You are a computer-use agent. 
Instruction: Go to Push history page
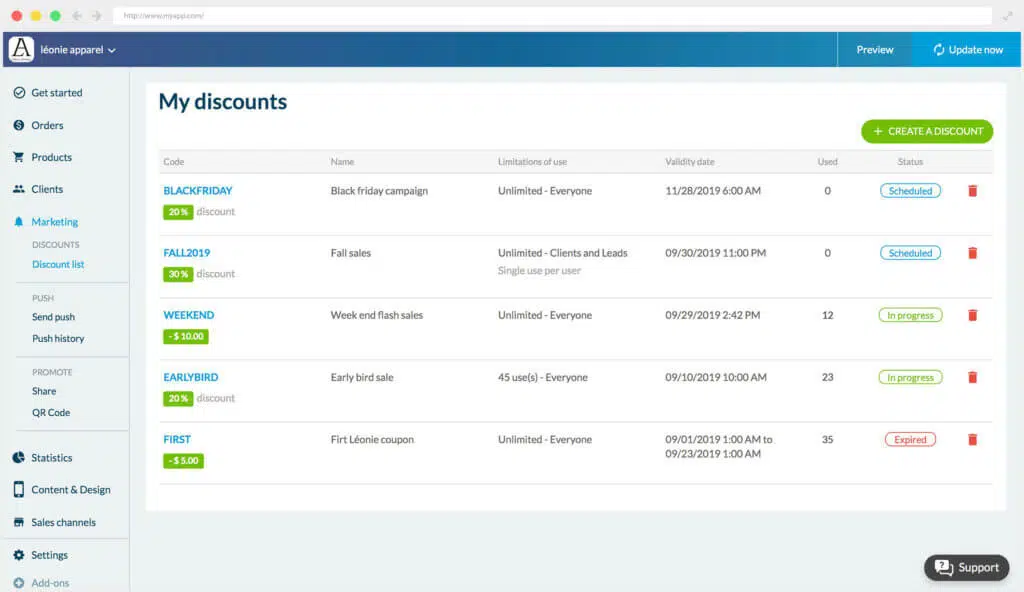point(58,339)
